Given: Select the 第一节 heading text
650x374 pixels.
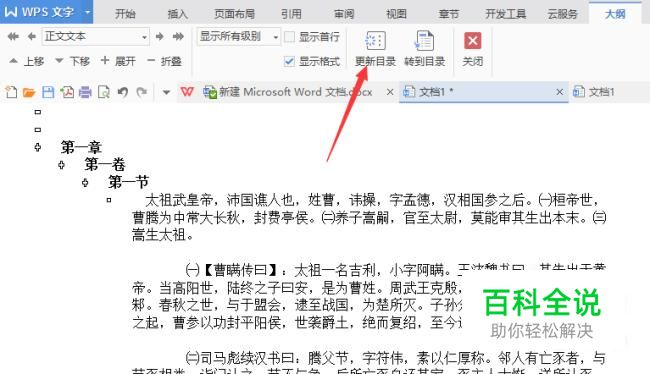Looking at the screenshot, I should point(129,182).
